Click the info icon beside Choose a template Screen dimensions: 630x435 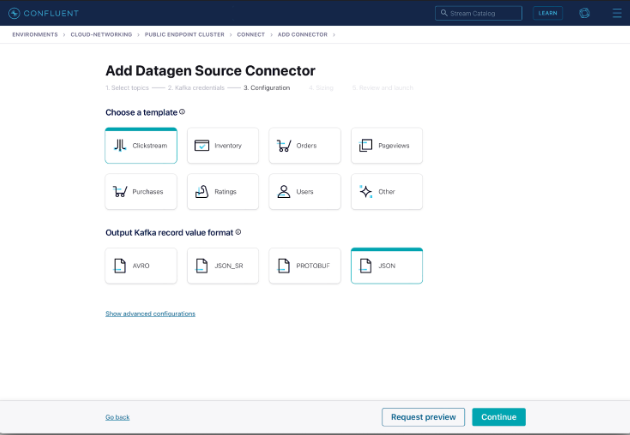click(x=182, y=112)
